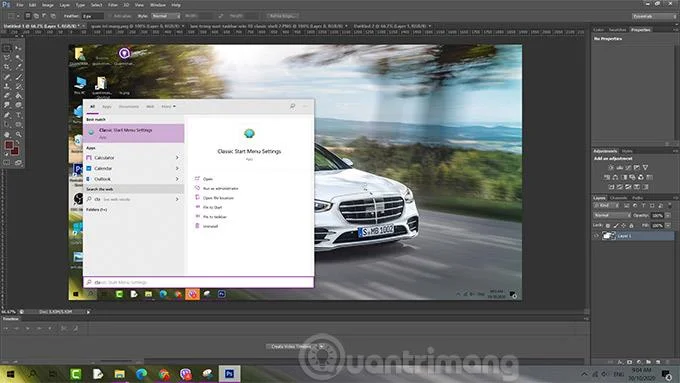Set the foreground color swatch

pyautogui.click(x=9, y=145)
